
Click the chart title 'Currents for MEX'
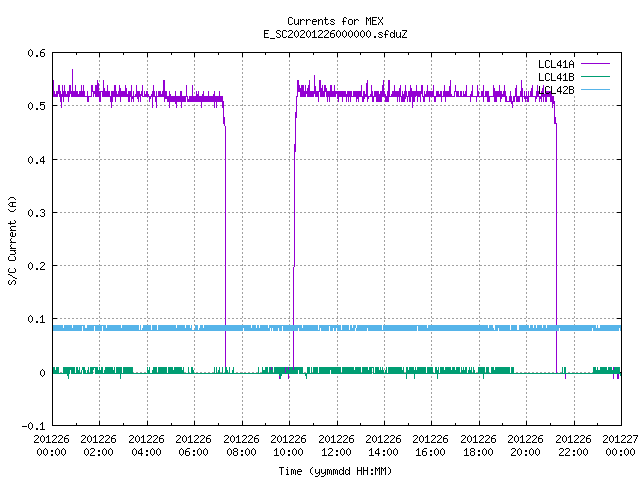pos(335,21)
